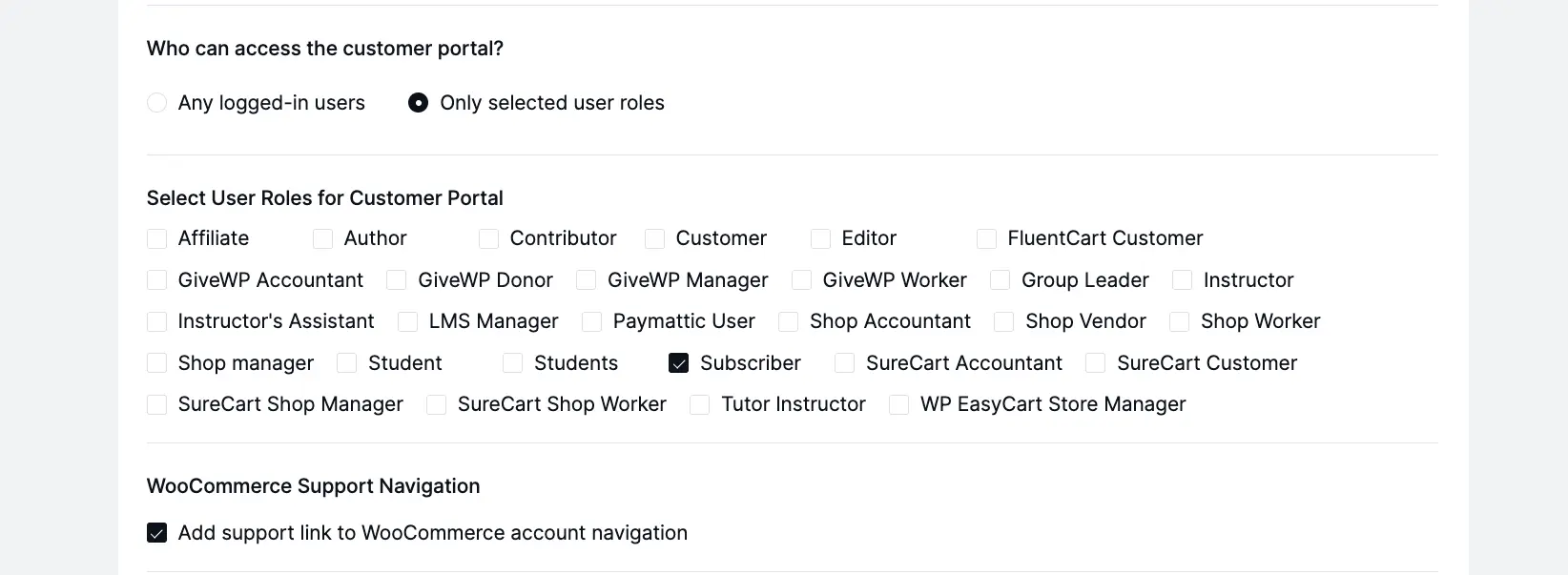1568x575 pixels.
Task: Enable the Instructor role checkbox
Action: coord(1181,280)
